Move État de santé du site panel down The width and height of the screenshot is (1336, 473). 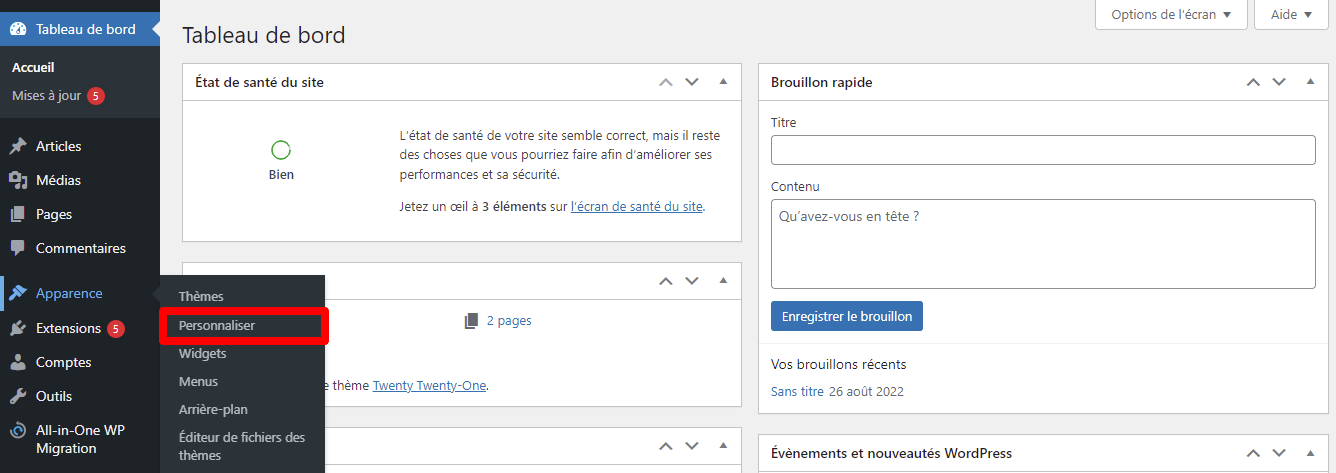tap(691, 82)
